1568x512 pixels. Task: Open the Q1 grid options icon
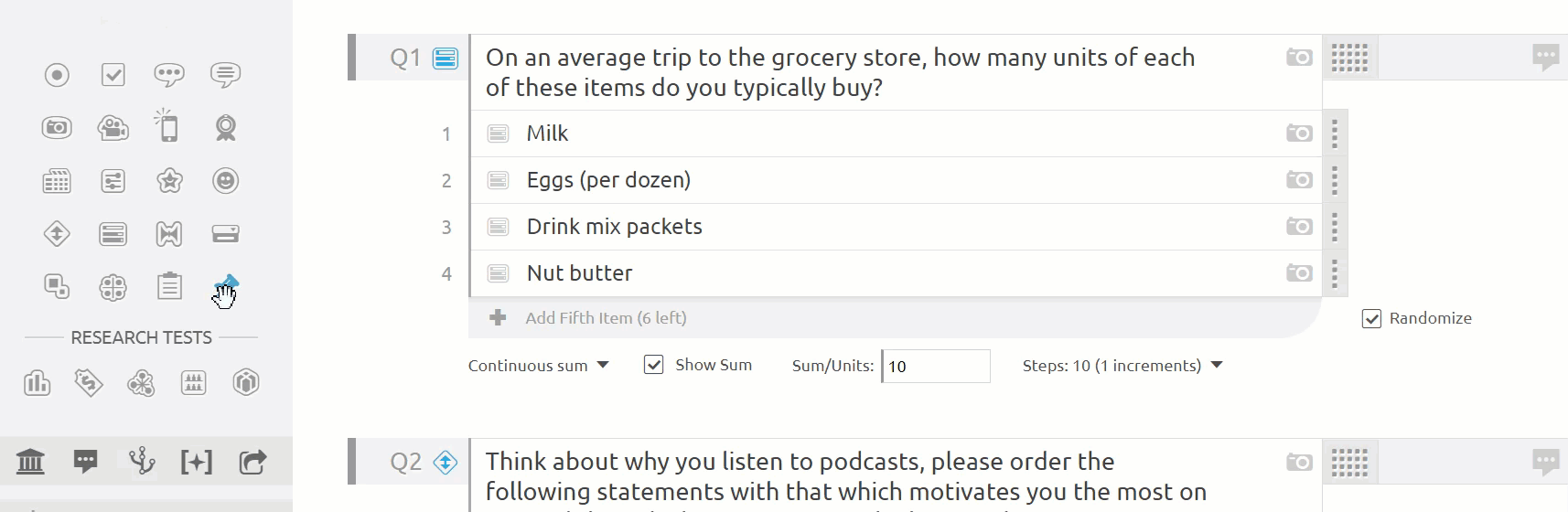tap(1349, 58)
